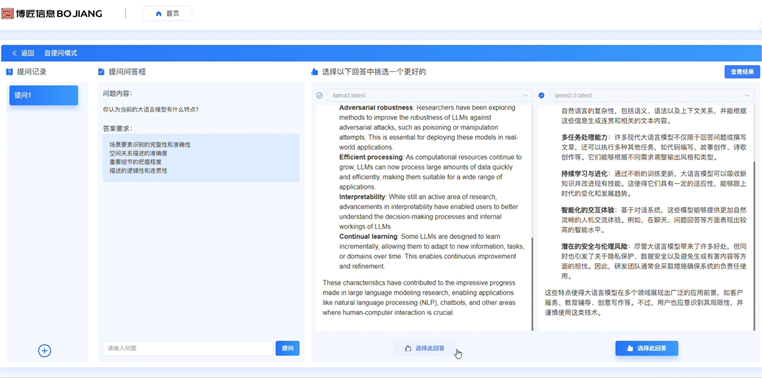Toggle the llama3:latest check circle
This screenshot has height=378, width=762.
pos(319,95)
